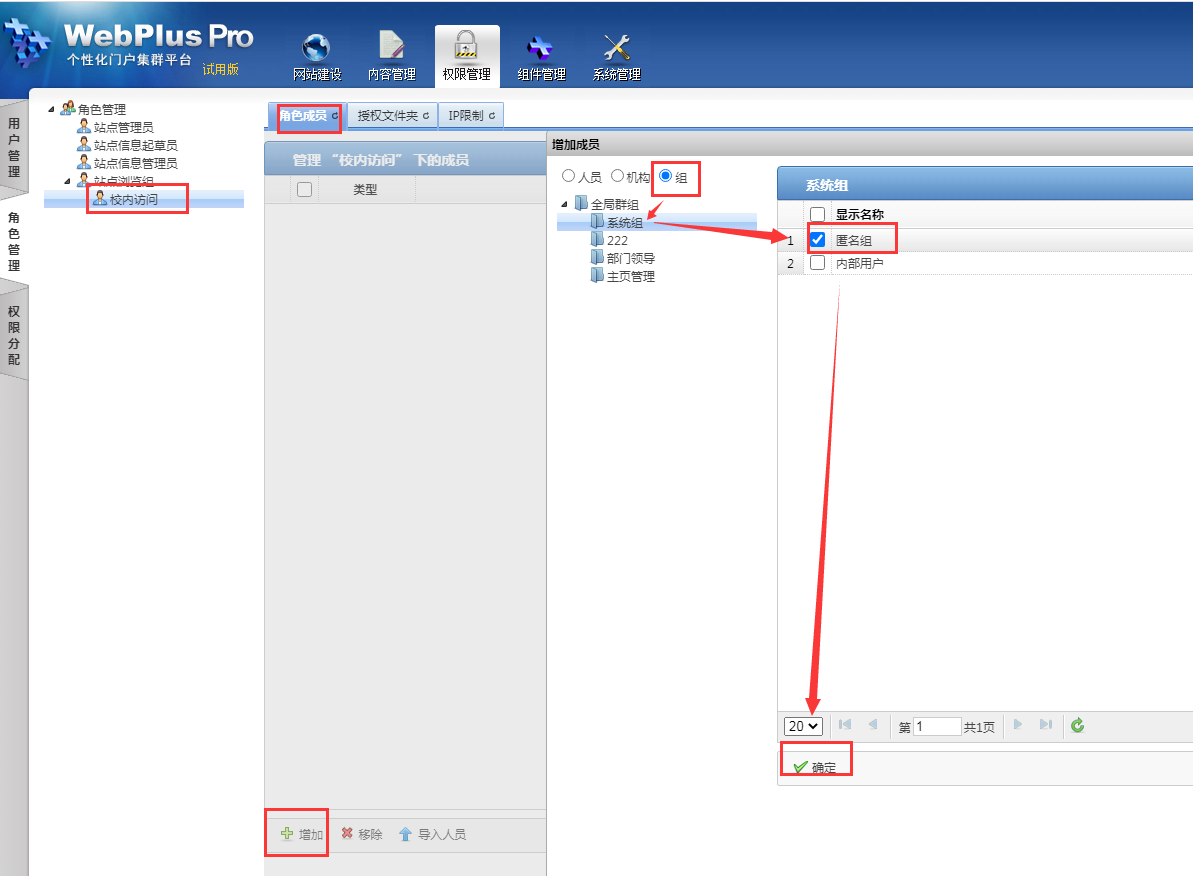Click the page number input field
The width and height of the screenshot is (1193, 876).
click(936, 727)
